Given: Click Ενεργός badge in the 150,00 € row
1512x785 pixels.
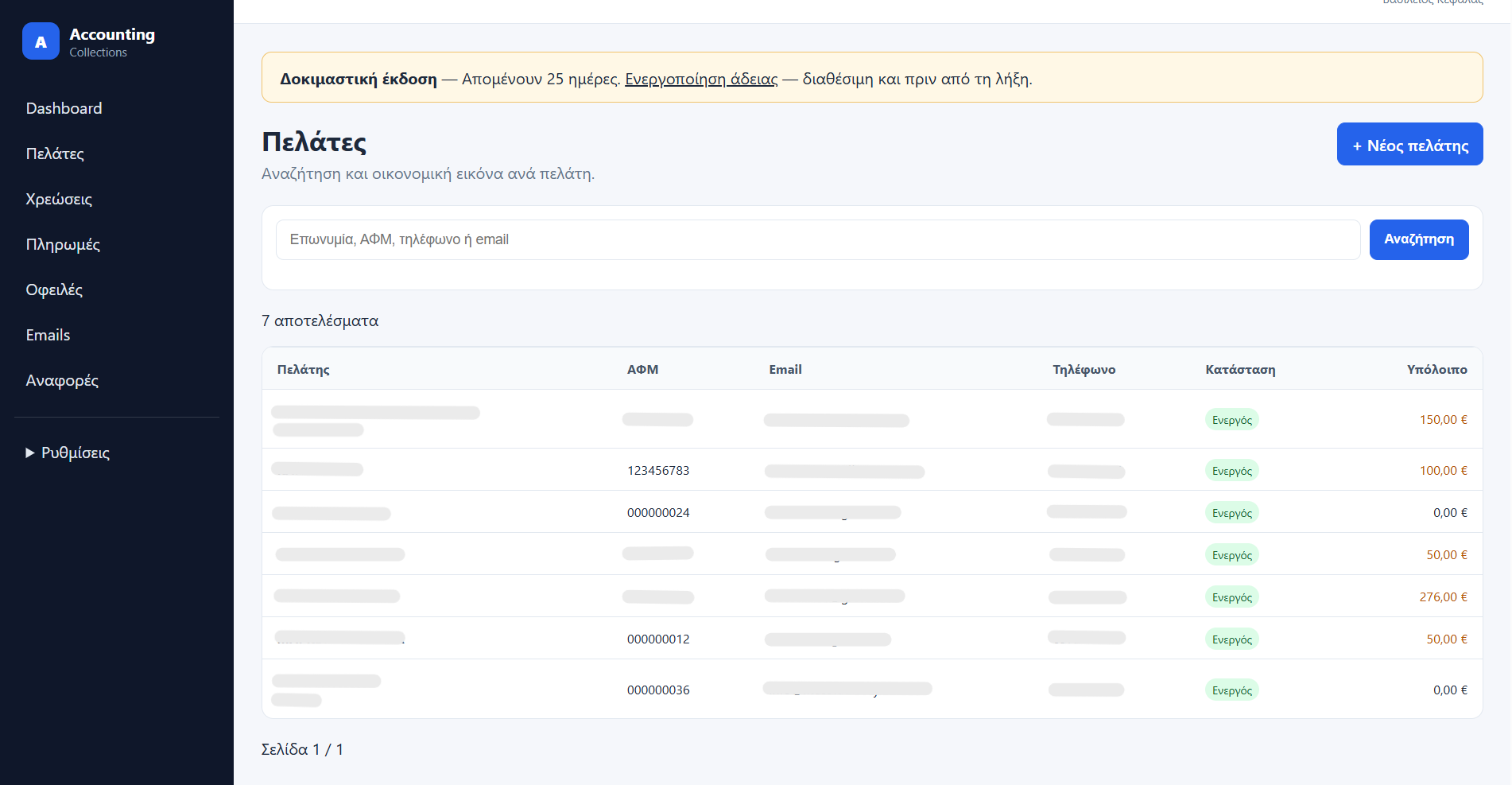Looking at the screenshot, I should [x=1232, y=420].
